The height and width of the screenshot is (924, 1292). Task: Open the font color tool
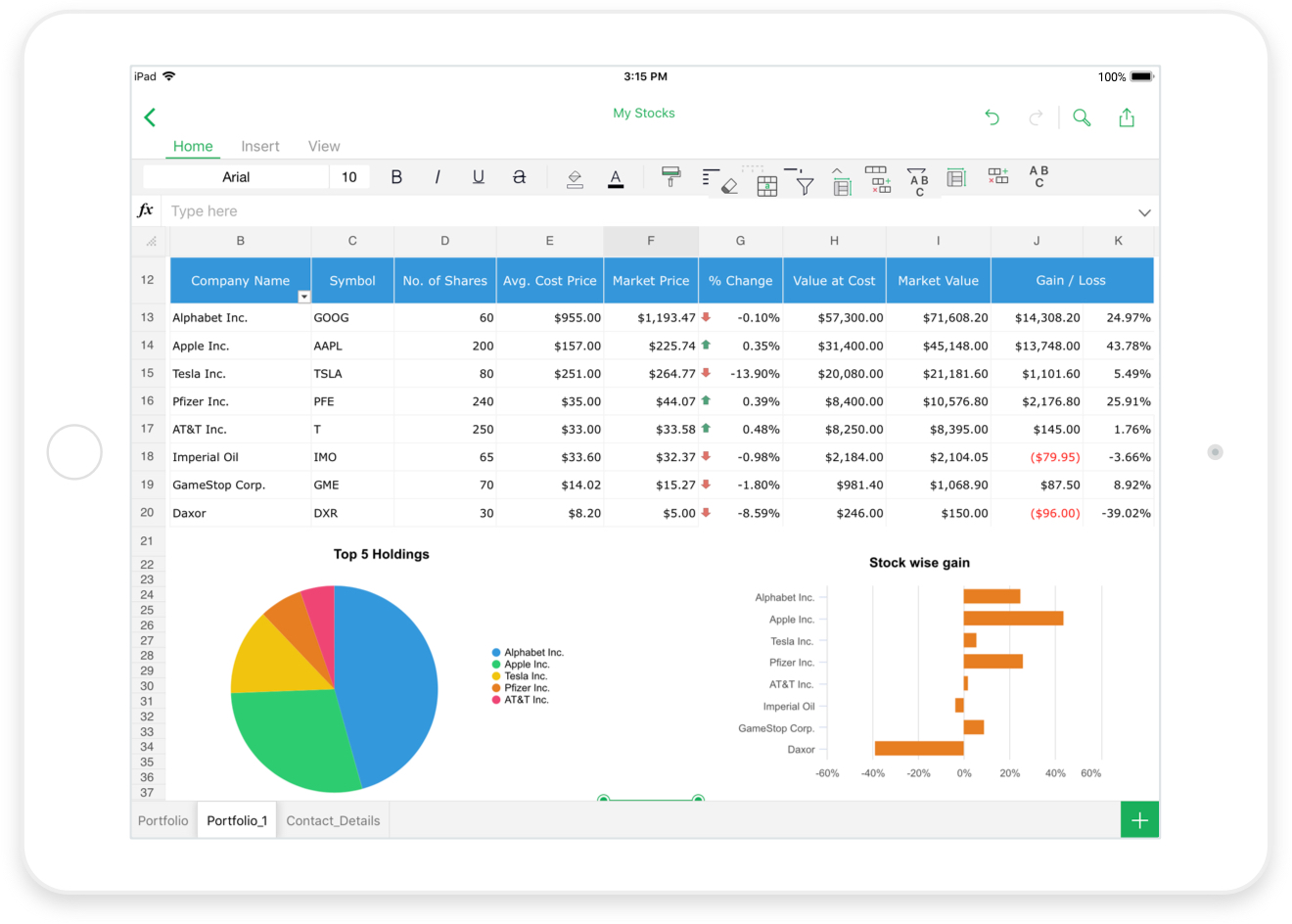tap(616, 179)
